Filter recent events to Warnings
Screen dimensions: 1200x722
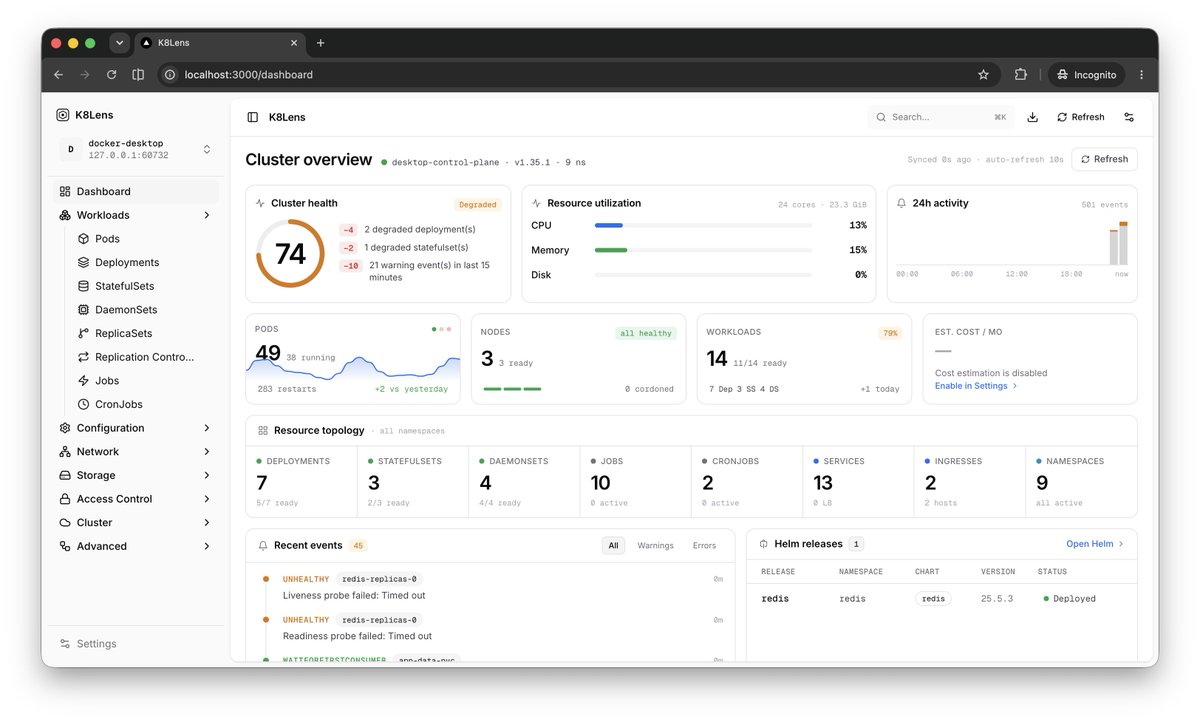pos(655,546)
